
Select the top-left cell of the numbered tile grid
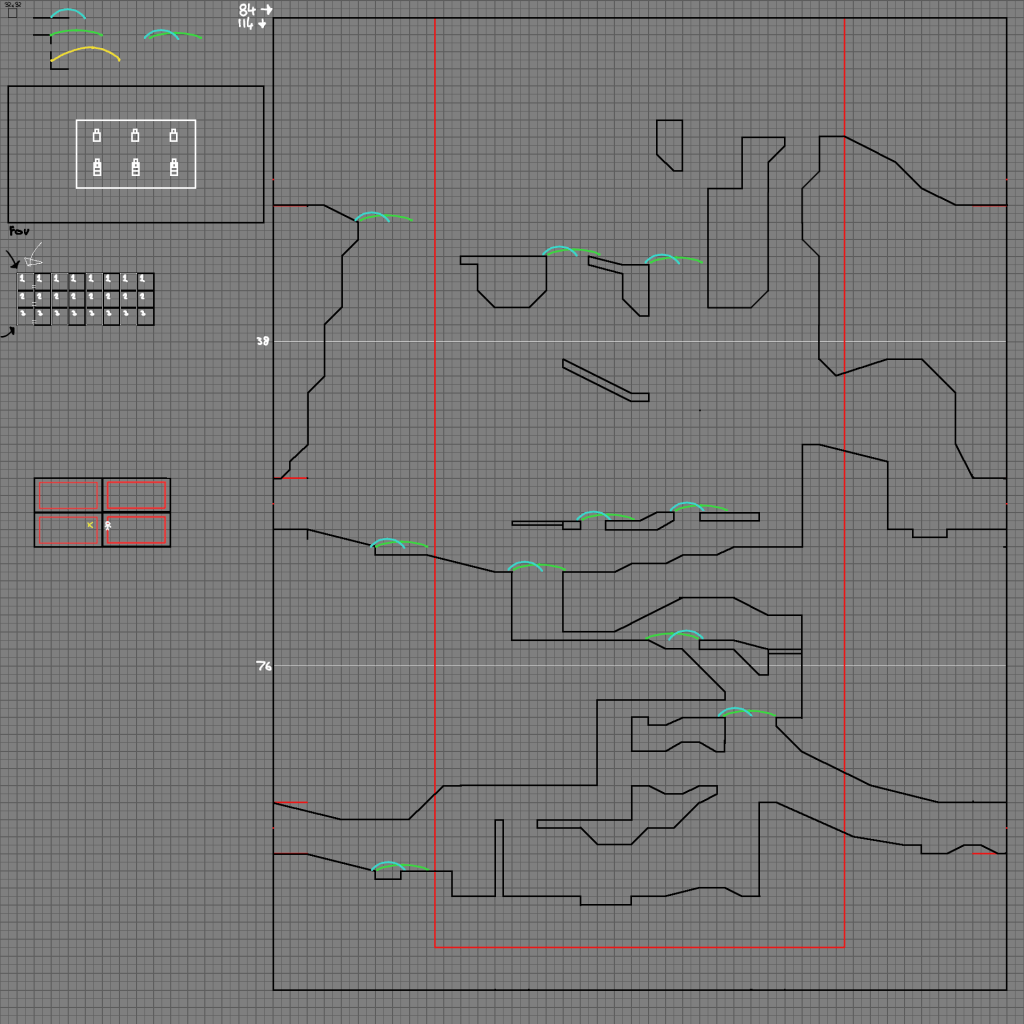(x=25, y=281)
